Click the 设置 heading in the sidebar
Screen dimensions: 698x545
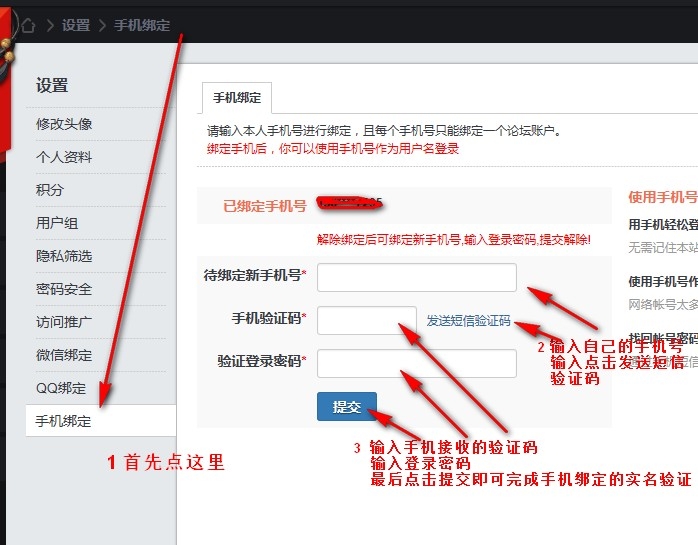pos(52,86)
